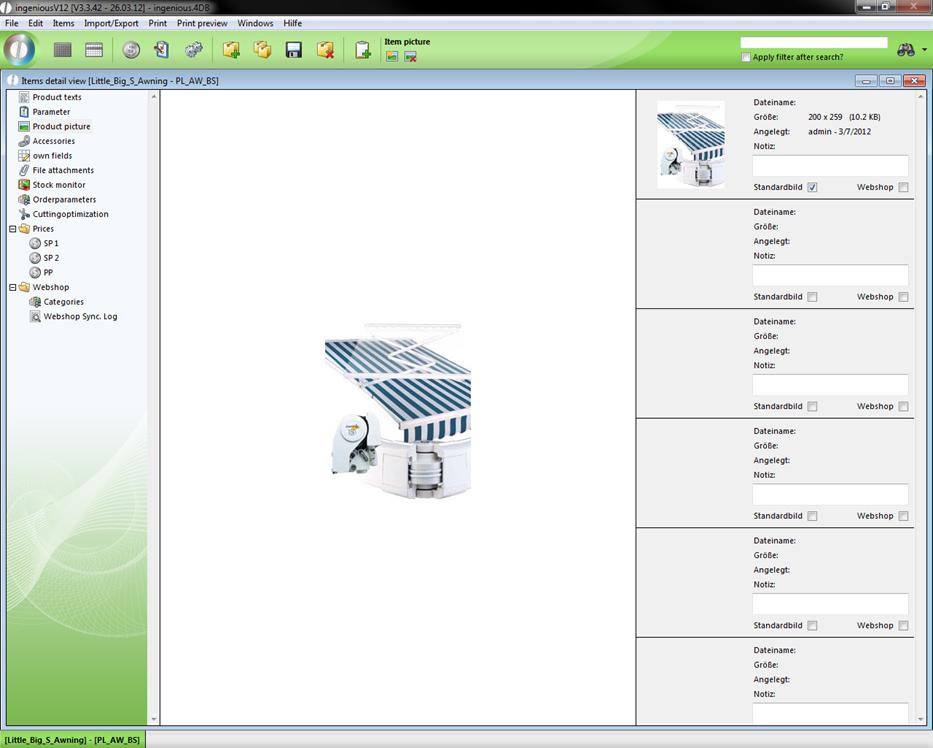Open the Print preview menu
Image resolution: width=933 pixels, height=748 pixels.
click(202, 23)
